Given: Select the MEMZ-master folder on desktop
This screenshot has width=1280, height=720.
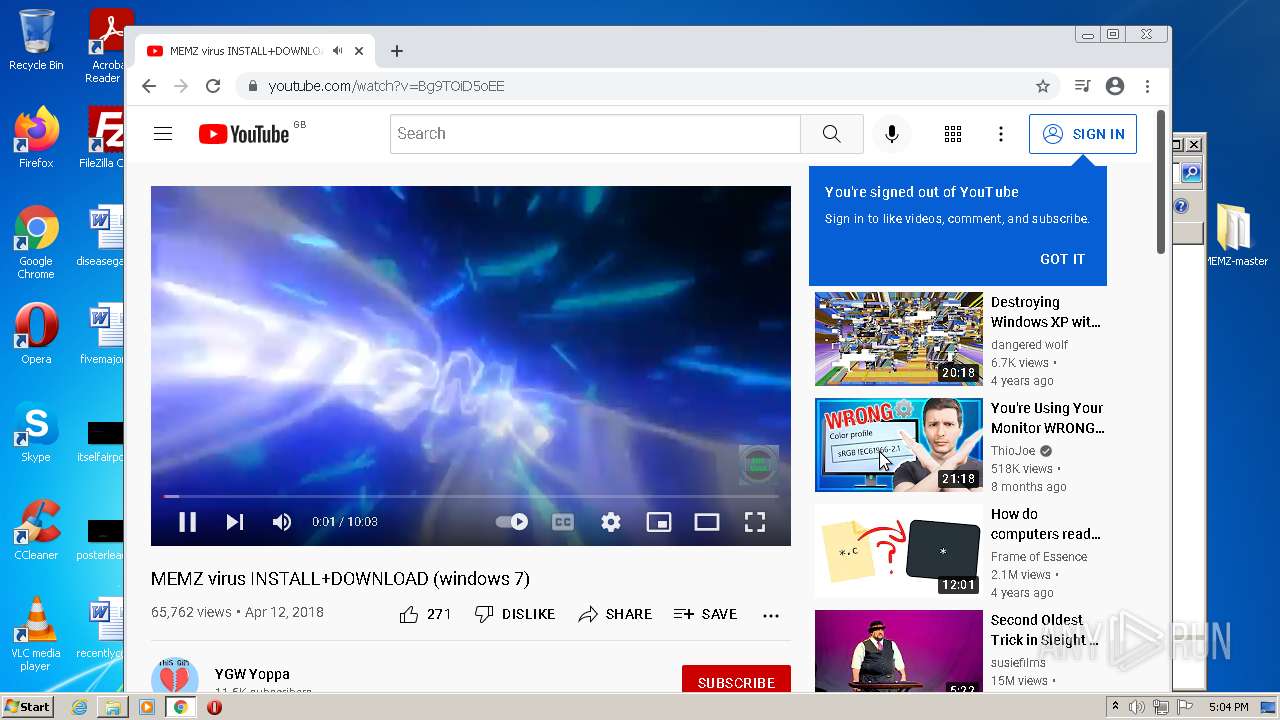Looking at the screenshot, I should coord(1236,236).
